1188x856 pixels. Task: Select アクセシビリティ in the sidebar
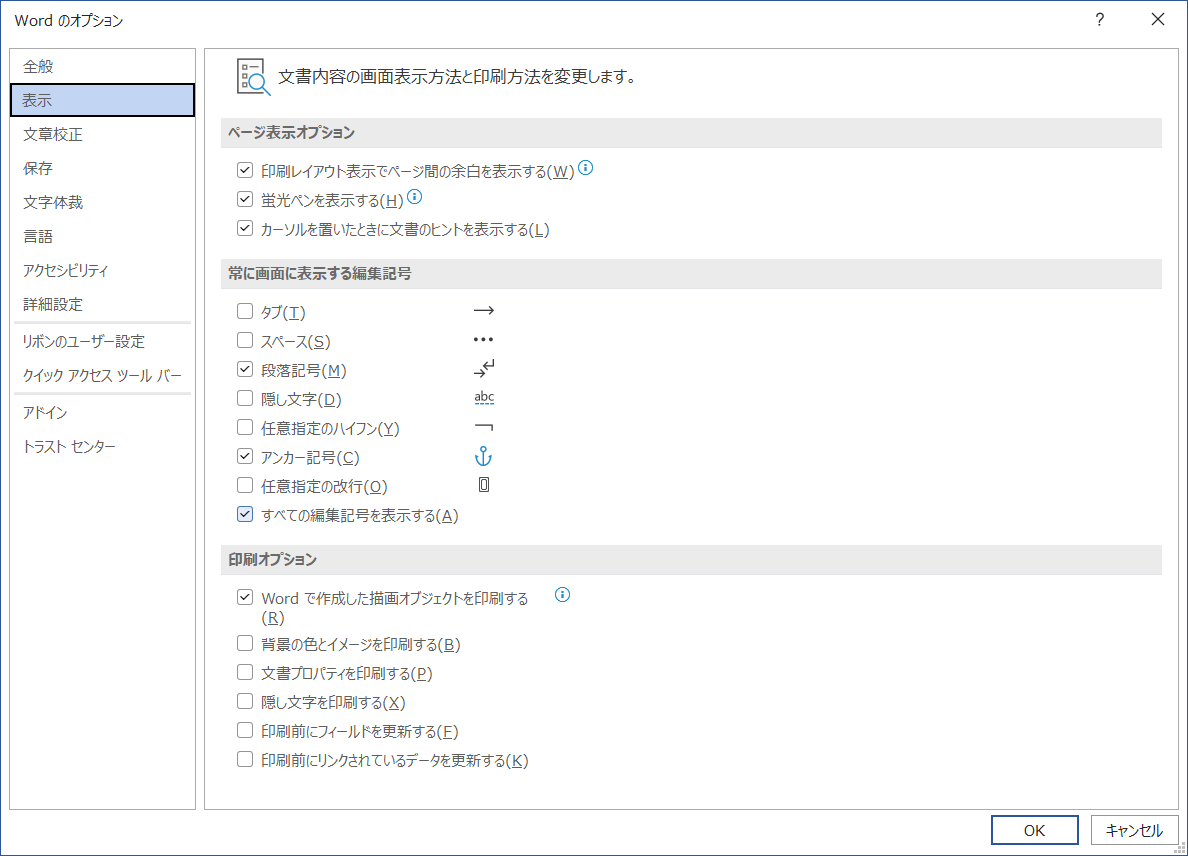pos(102,270)
